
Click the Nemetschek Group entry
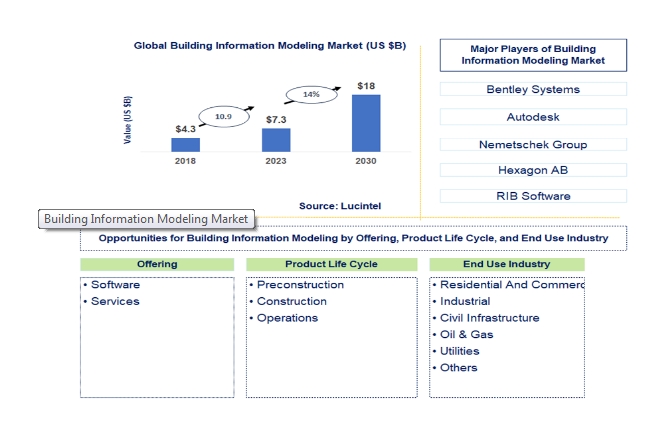tap(533, 144)
